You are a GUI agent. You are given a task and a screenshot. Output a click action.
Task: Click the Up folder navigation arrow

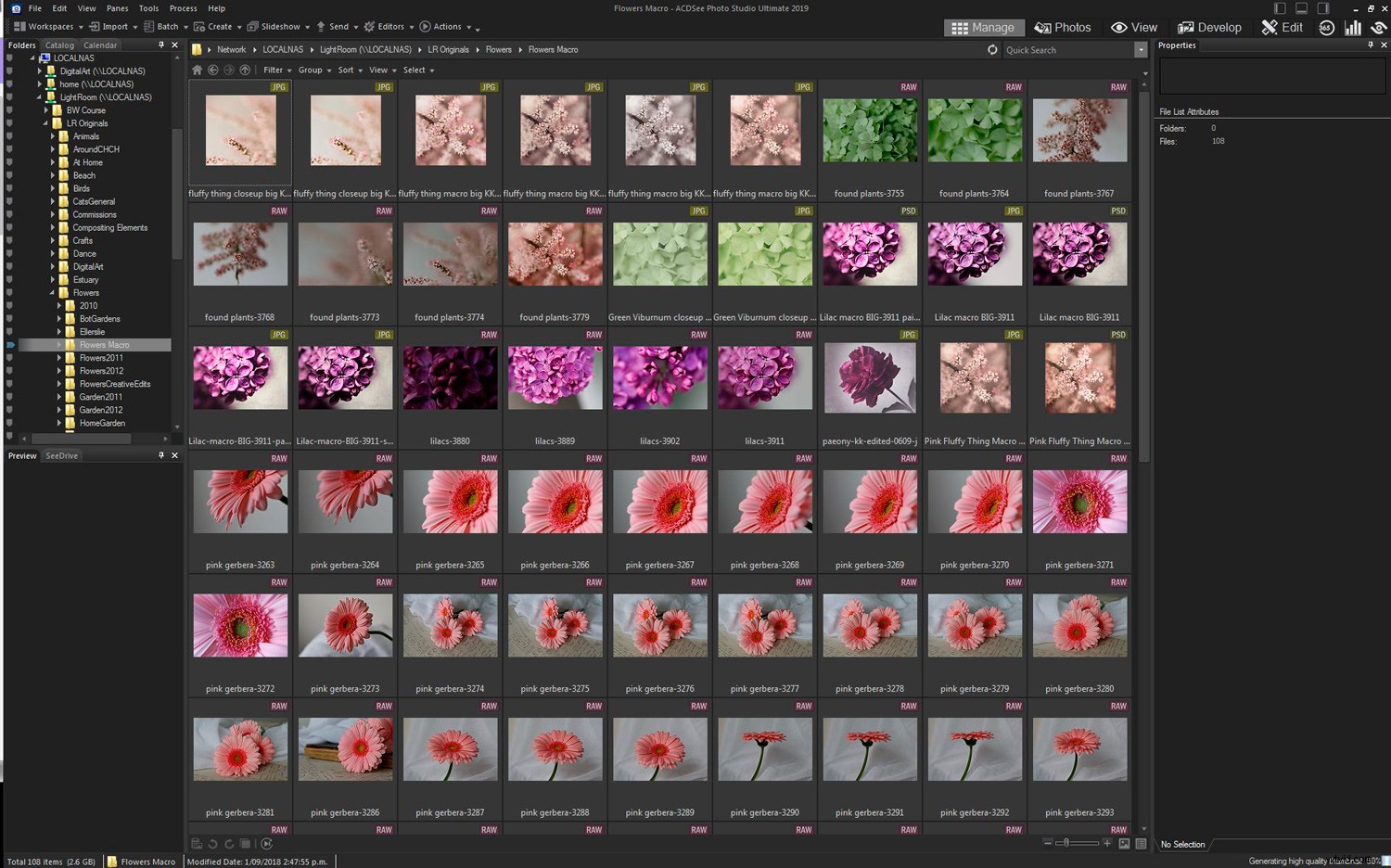tap(245, 70)
